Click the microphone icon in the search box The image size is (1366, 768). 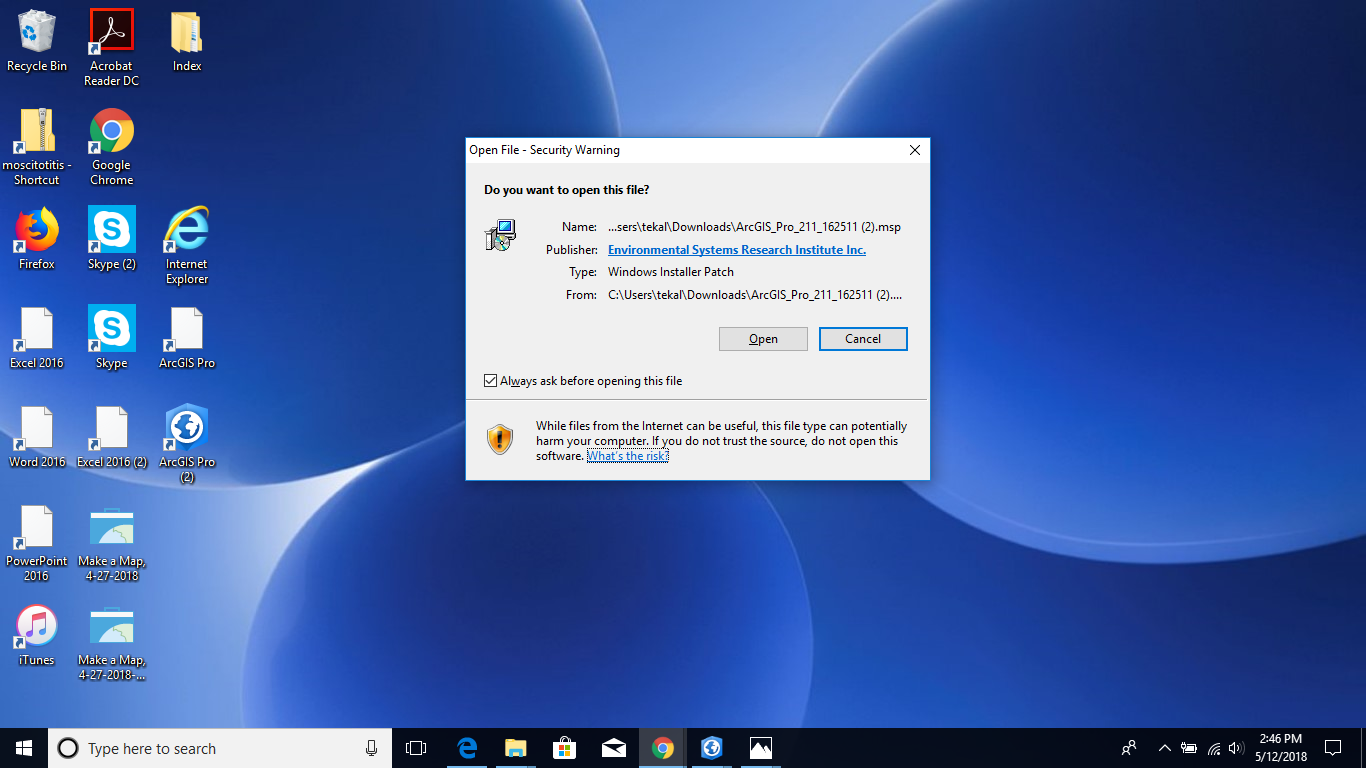(x=371, y=748)
